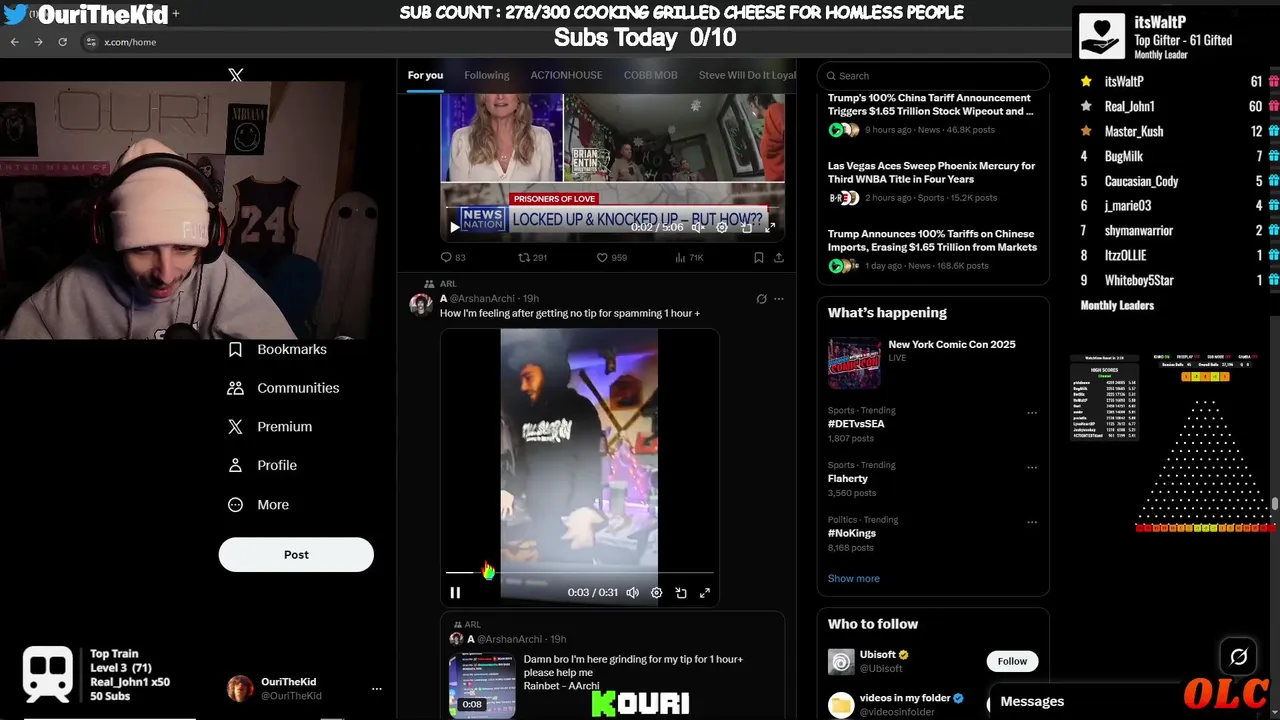Open the More options for #NoKings trend
The width and height of the screenshot is (1280, 720).
1032,522
